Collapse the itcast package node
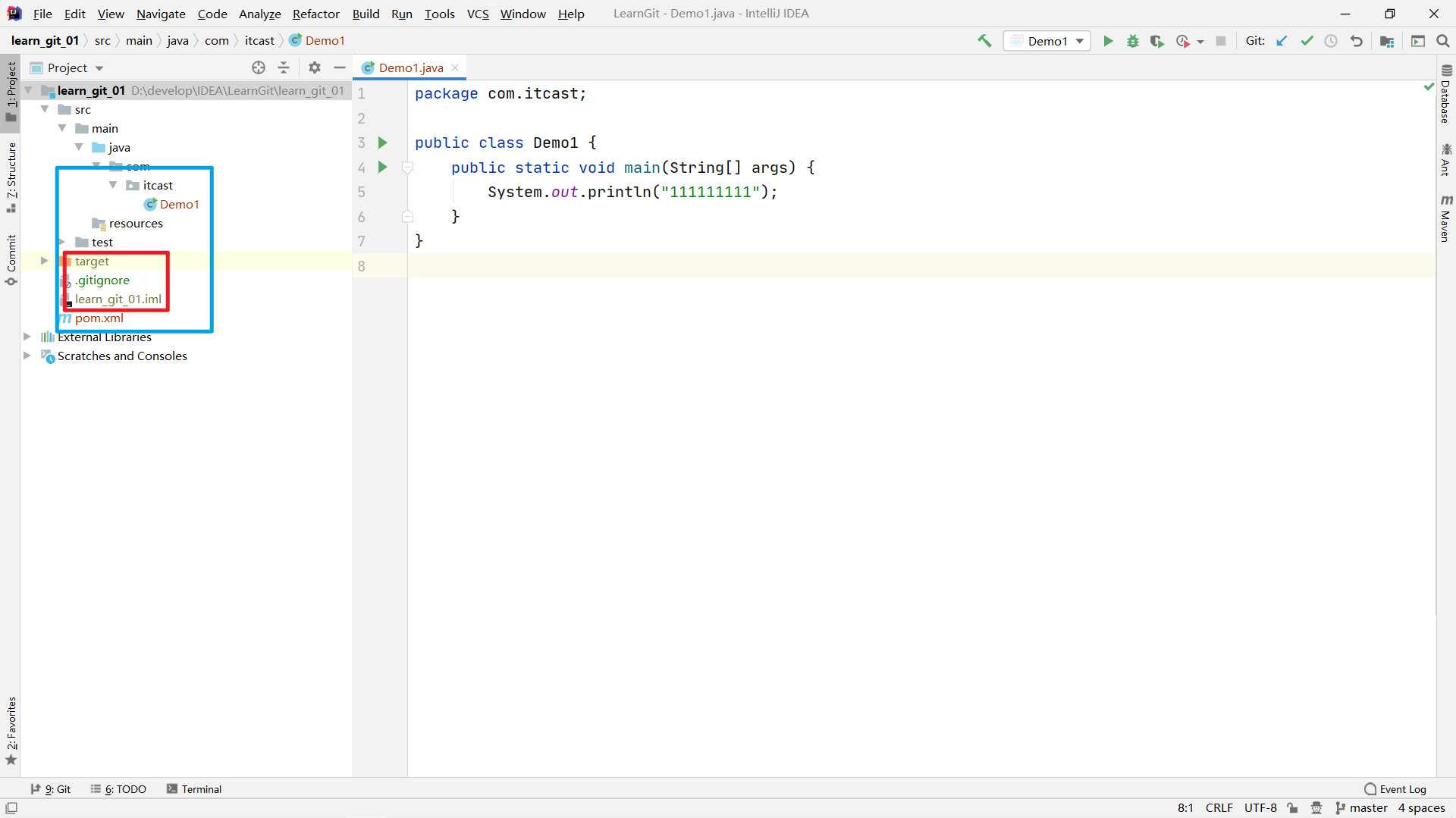This screenshot has height=818, width=1456. point(113,185)
